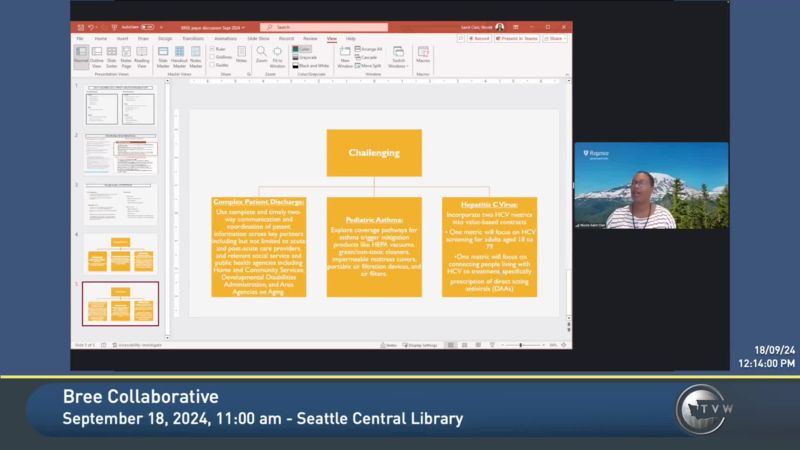Open the Notes Page view
Viewport: 800px width, 450px height.
pos(126,55)
